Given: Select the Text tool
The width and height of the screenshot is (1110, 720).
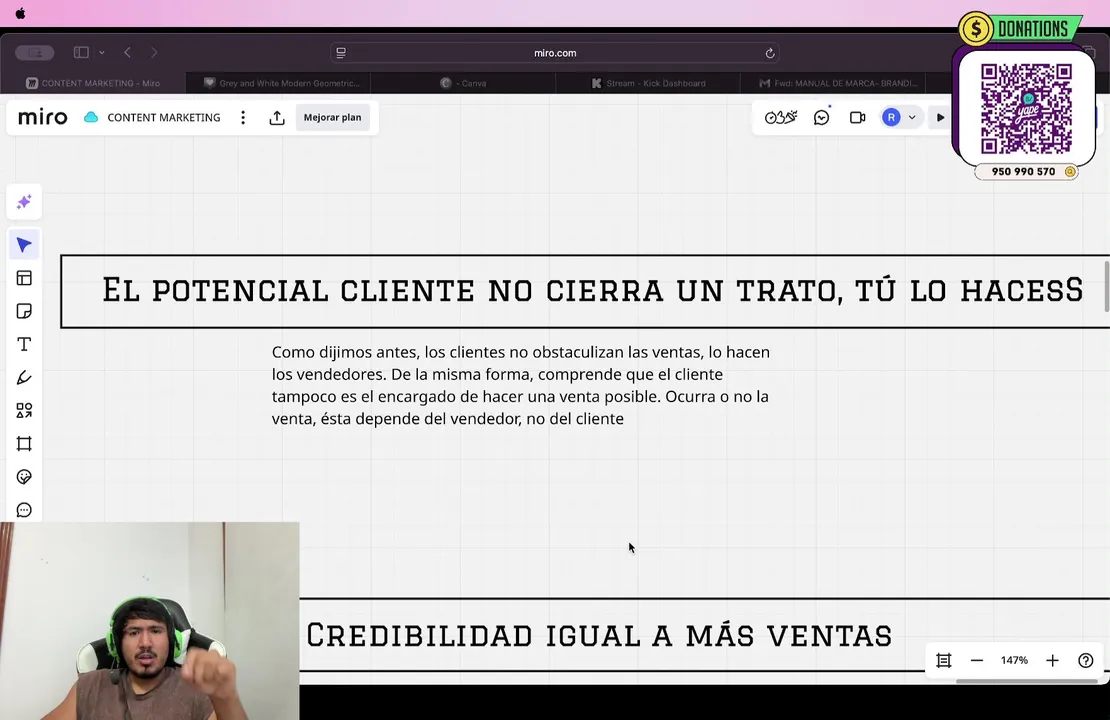Looking at the screenshot, I should point(24,345).
